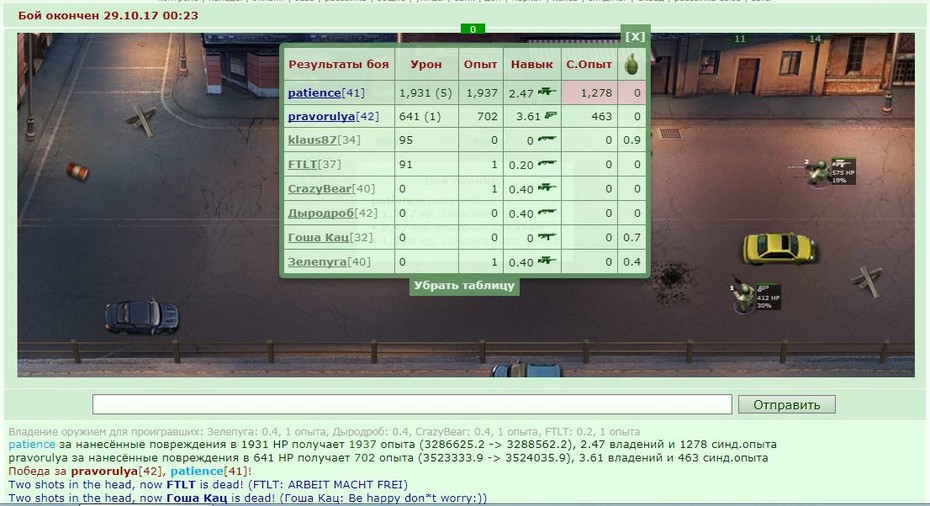930x506 pixels.
Task: Click the 1,937 experience cell
Action: [x=480, y=93]
